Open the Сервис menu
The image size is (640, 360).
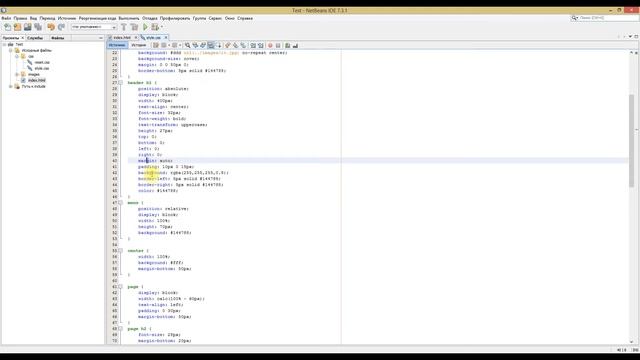pyautogui.click(x=215, y=18)
